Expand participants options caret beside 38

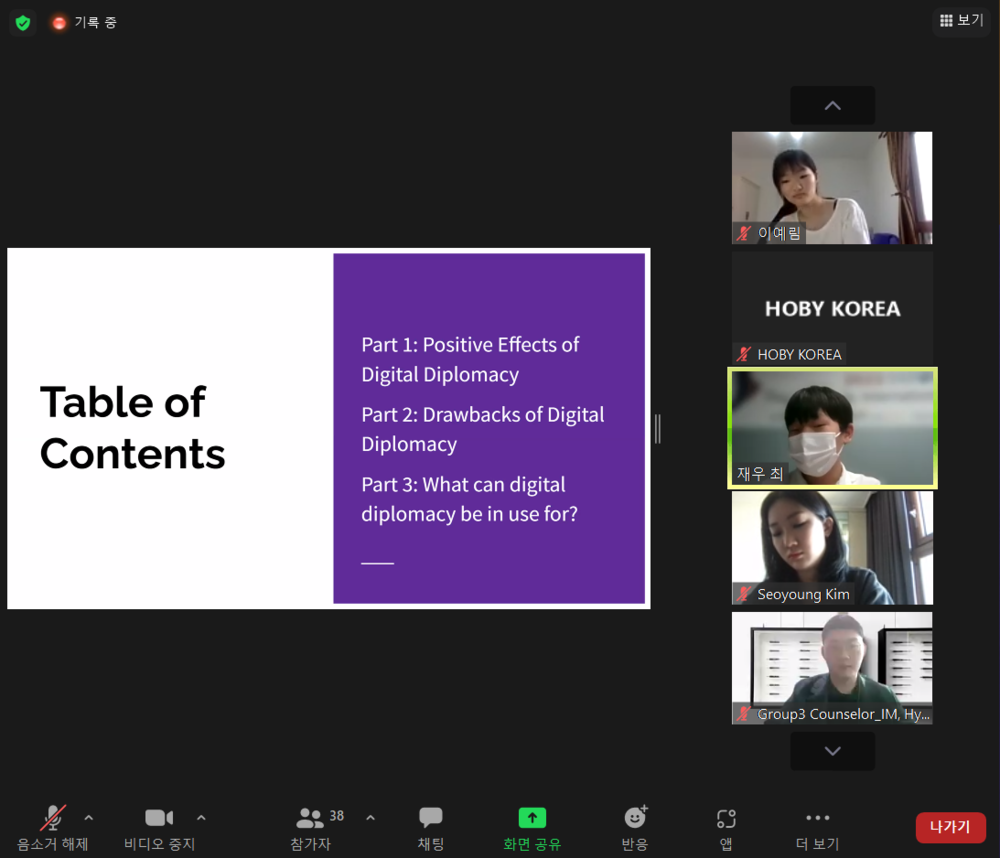[371, 817]
